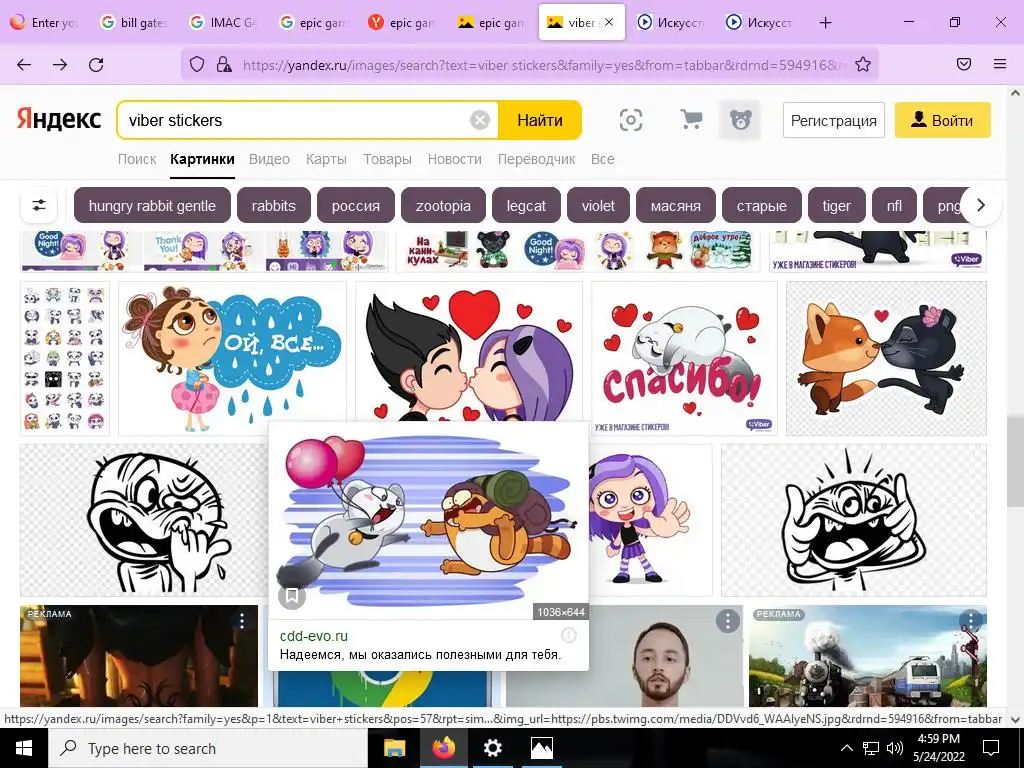Clear the search field with X icon
This screenshot has height=768, width=1024.
tap(480, 120)
